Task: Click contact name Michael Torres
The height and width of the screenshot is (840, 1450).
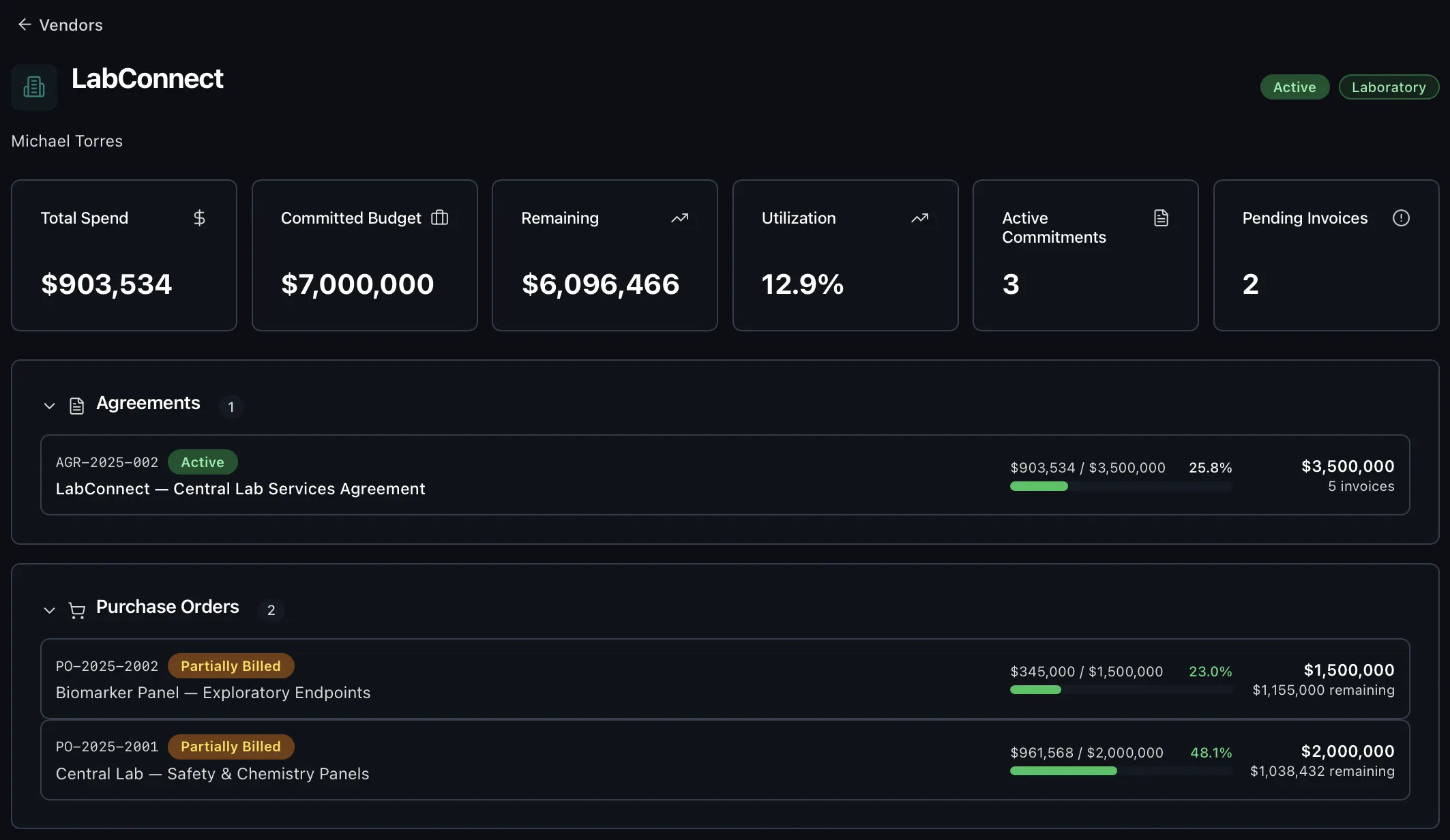Action: [66, 140]
